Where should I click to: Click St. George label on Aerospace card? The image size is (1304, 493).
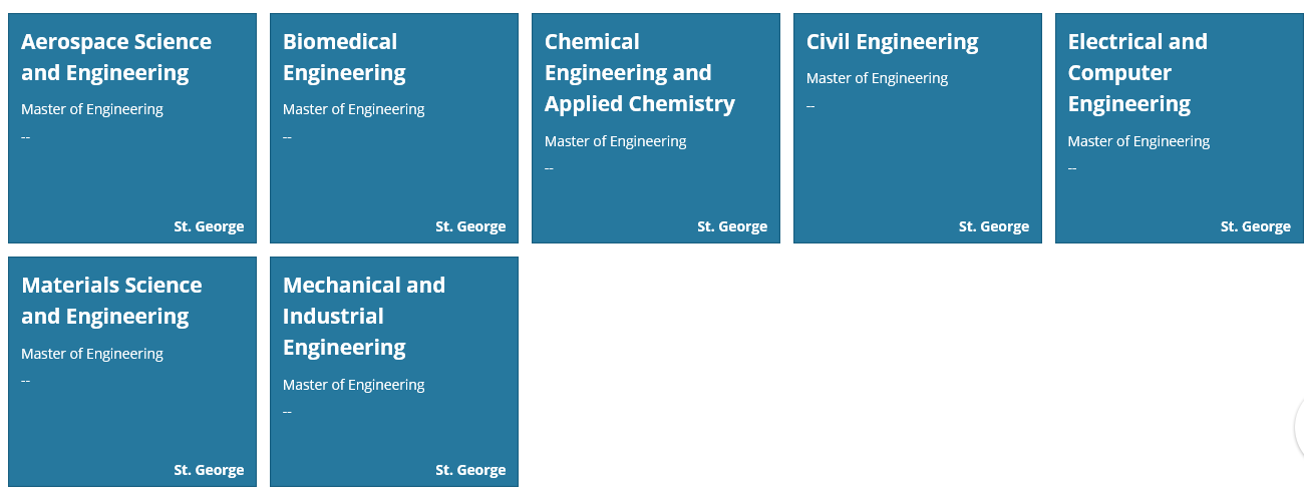(209, 226)
